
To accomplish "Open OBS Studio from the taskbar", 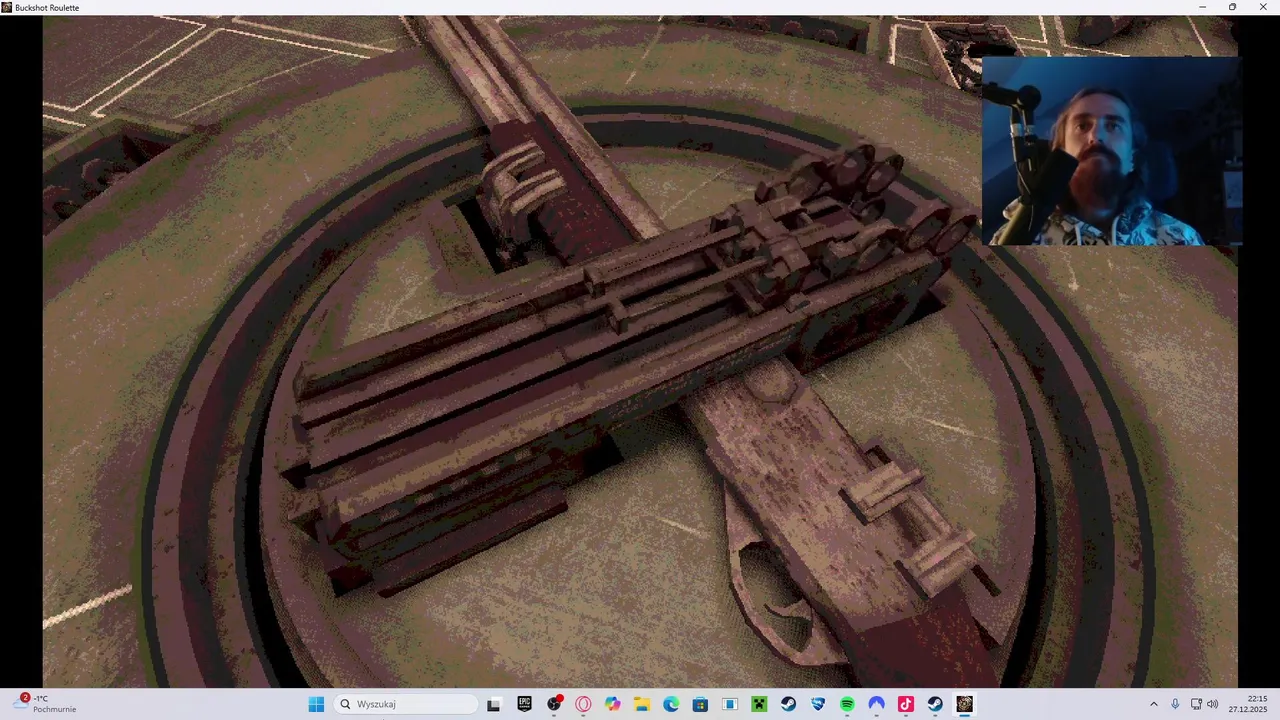I will coord(554,704).
